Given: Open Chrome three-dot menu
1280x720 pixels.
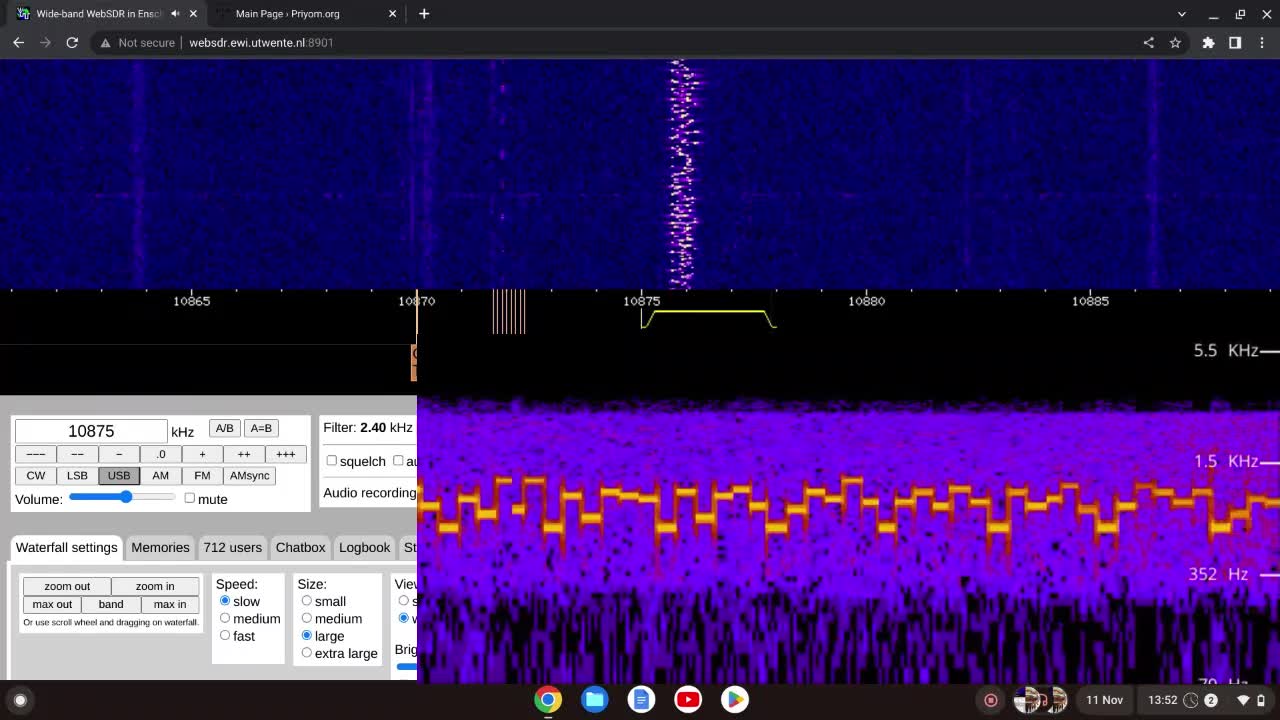Looking at the screenshot, I should 1261,43.
